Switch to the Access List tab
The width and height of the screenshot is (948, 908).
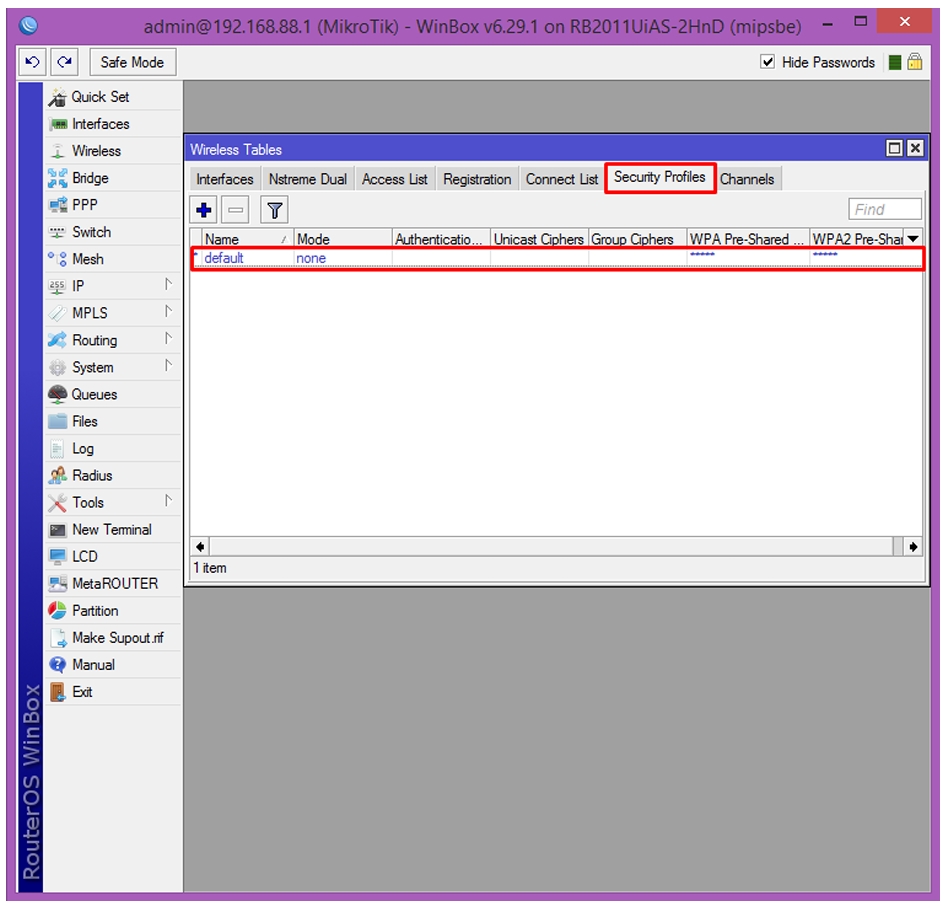[x=395, y=180]
